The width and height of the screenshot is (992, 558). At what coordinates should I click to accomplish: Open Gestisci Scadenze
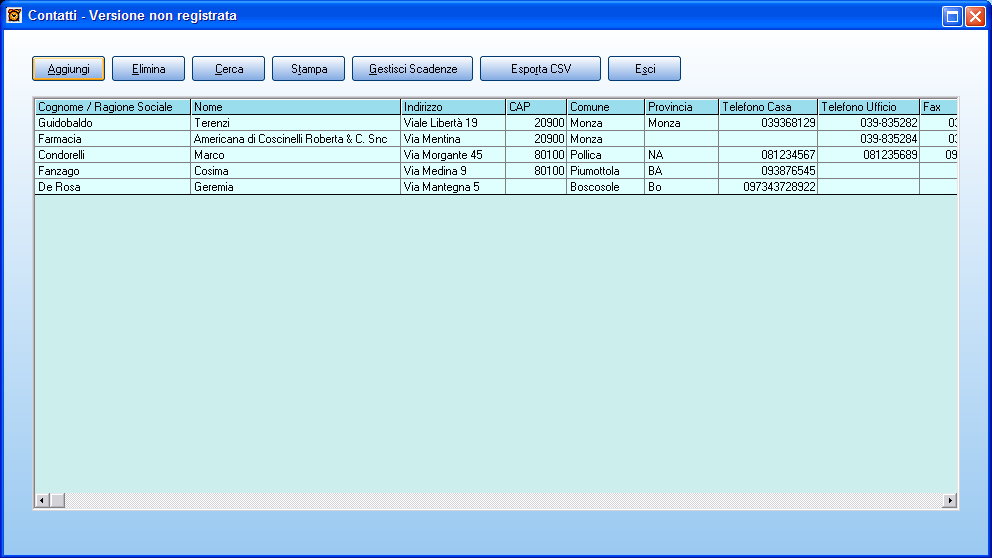click(412, 68)
